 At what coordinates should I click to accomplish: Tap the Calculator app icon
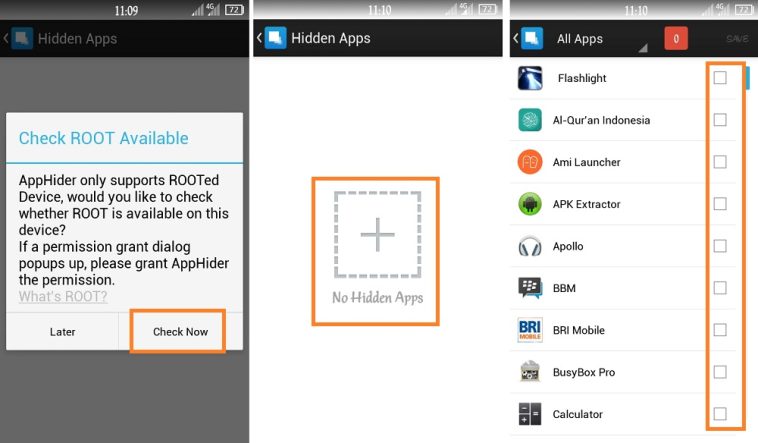(x=530, y=414)
